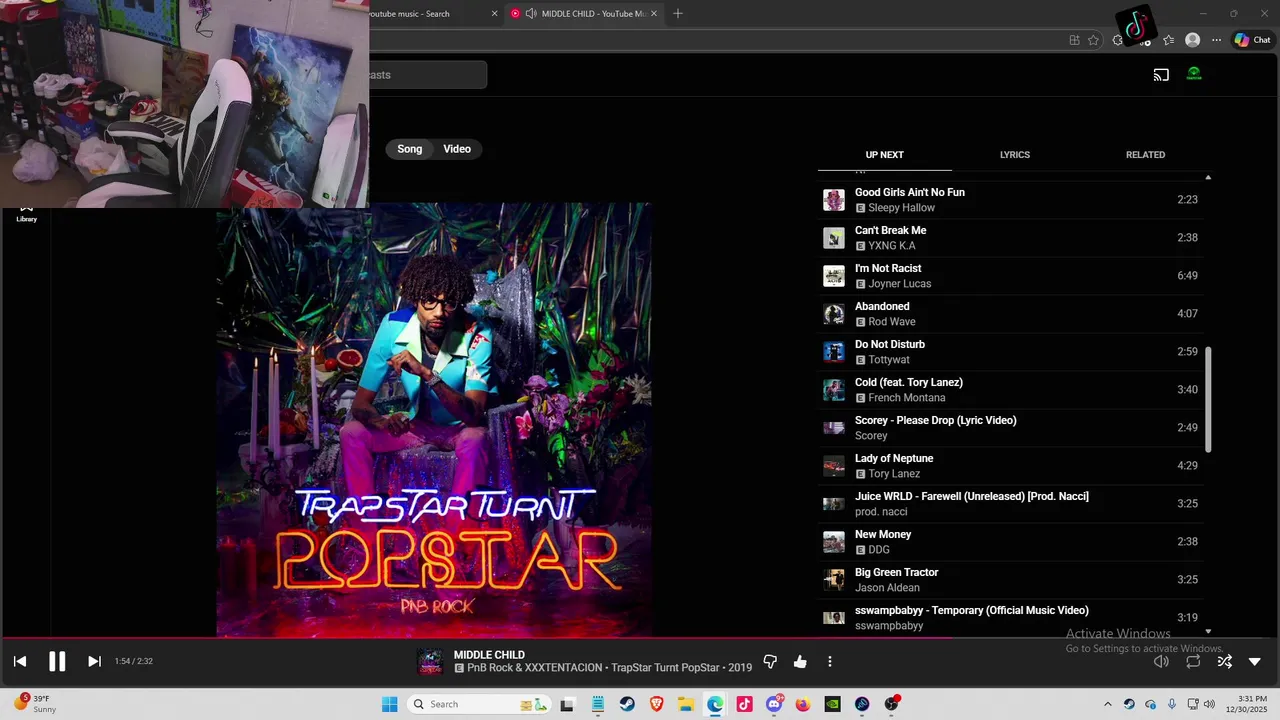Click the Cast to device icon
Viewport: 1280px width, 720px height.
click(x=1161, y=75)
